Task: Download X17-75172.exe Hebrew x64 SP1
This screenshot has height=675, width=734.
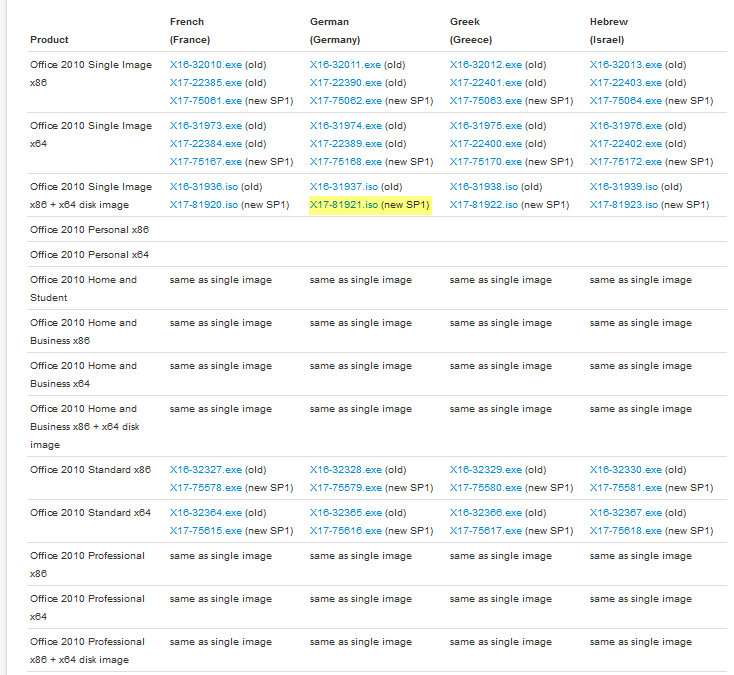Action: coord(625,161)
